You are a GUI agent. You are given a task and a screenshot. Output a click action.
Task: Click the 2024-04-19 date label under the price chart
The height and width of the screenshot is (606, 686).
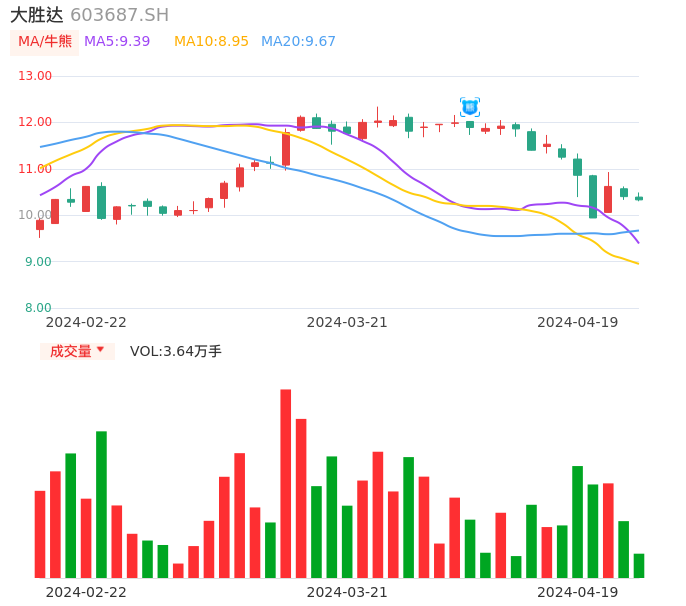(577, 322)
